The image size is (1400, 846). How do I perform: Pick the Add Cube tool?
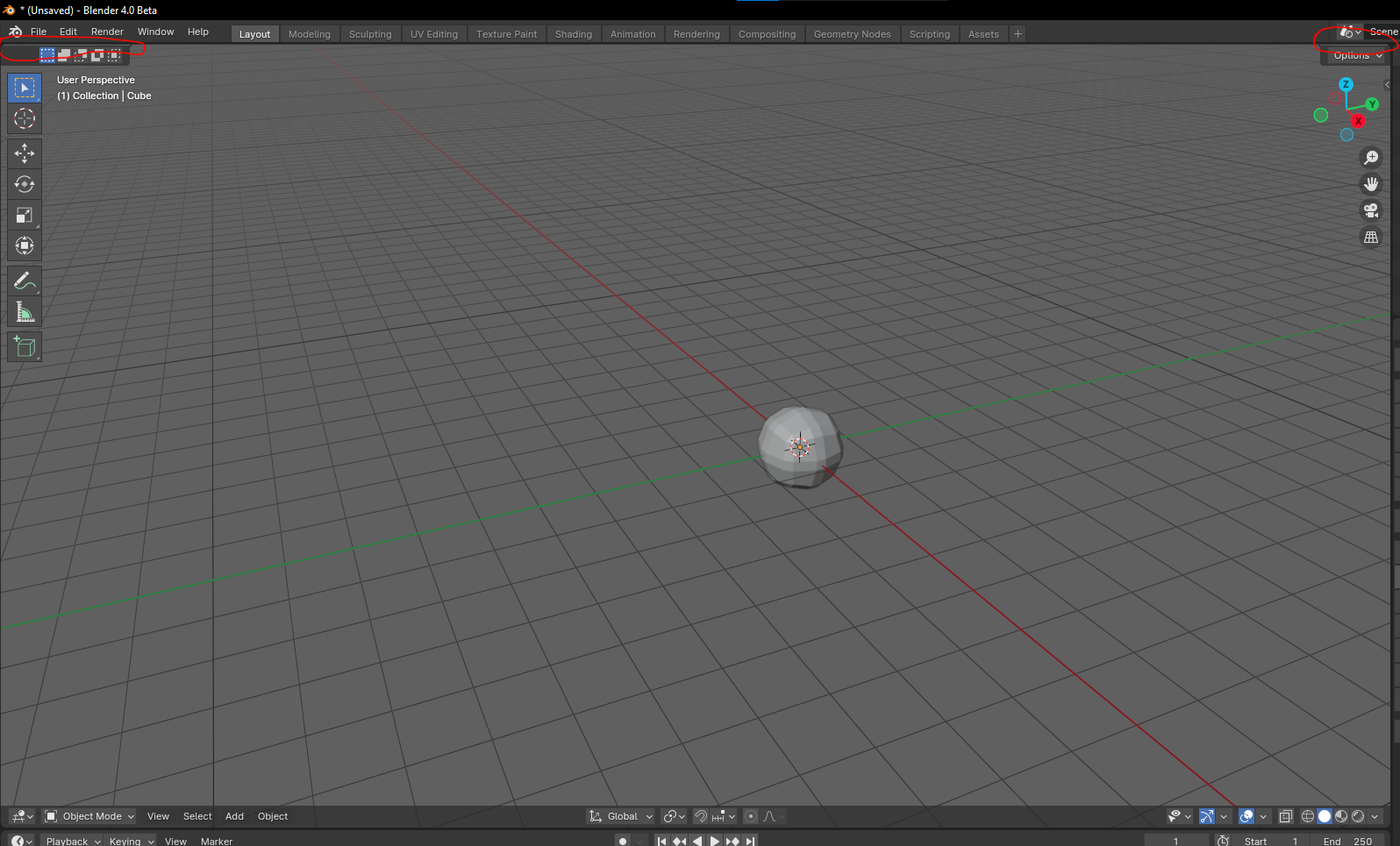(25, 347)
